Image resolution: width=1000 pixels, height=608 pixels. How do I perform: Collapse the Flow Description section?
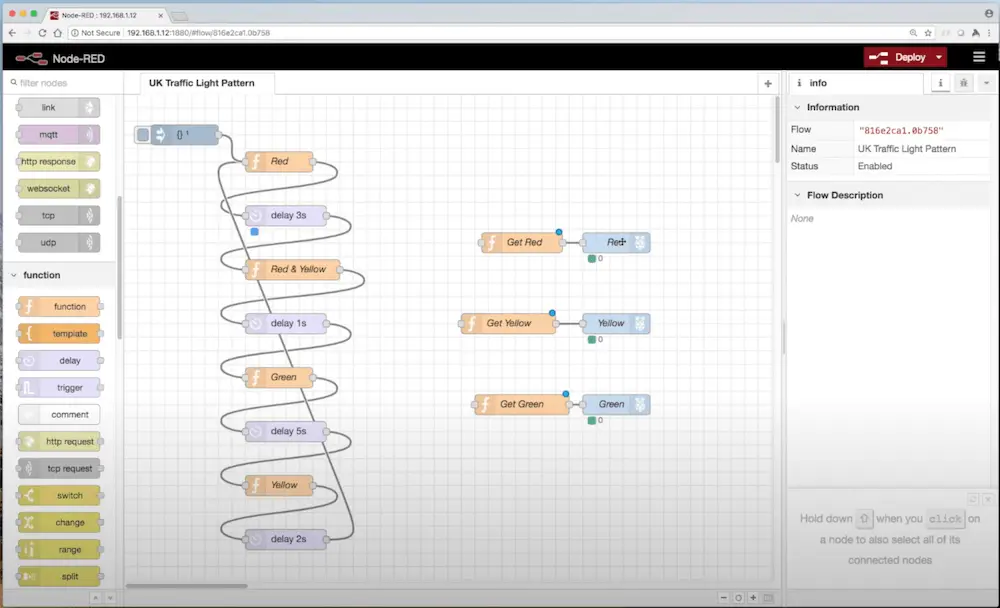(x=798, y=195)
